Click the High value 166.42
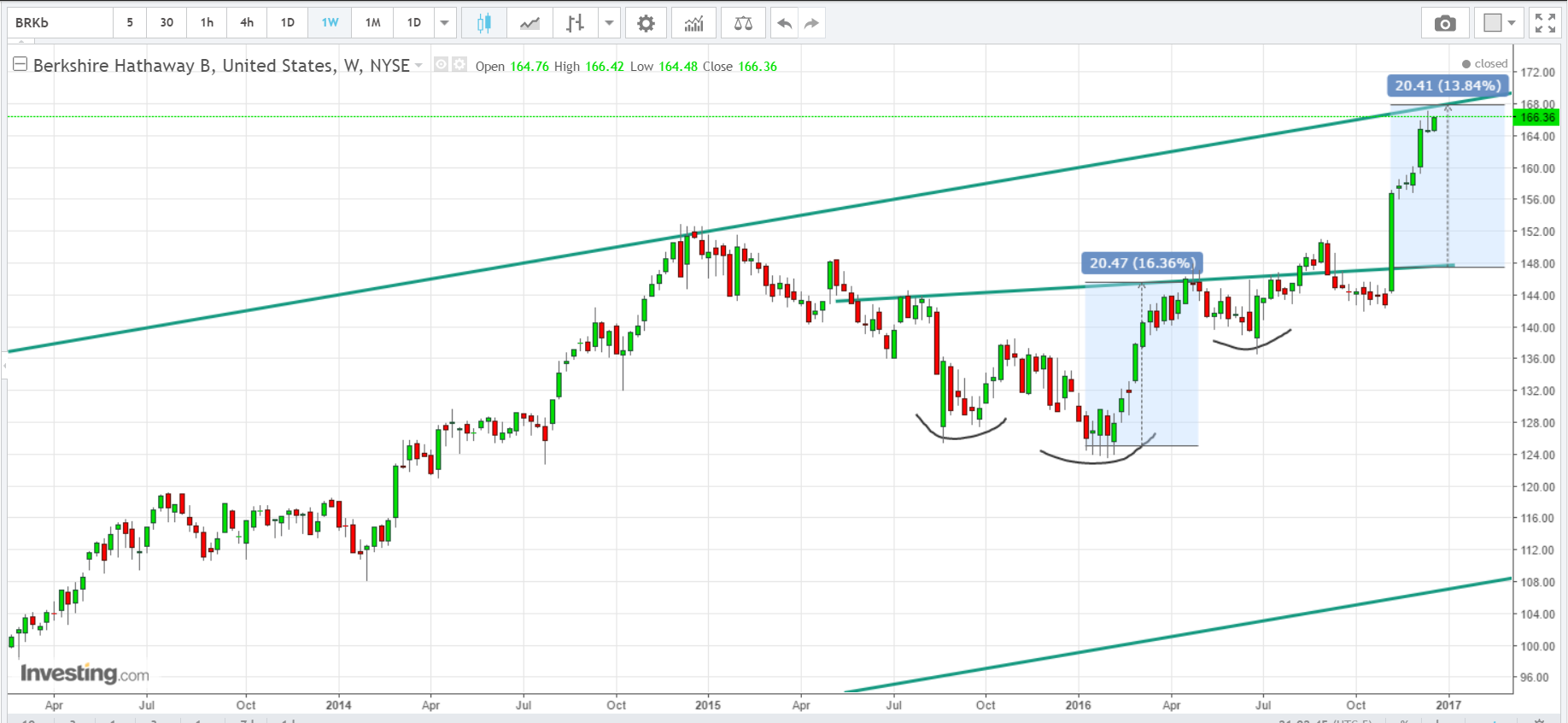Screen dimensions: 1568x723 point(605,67)
